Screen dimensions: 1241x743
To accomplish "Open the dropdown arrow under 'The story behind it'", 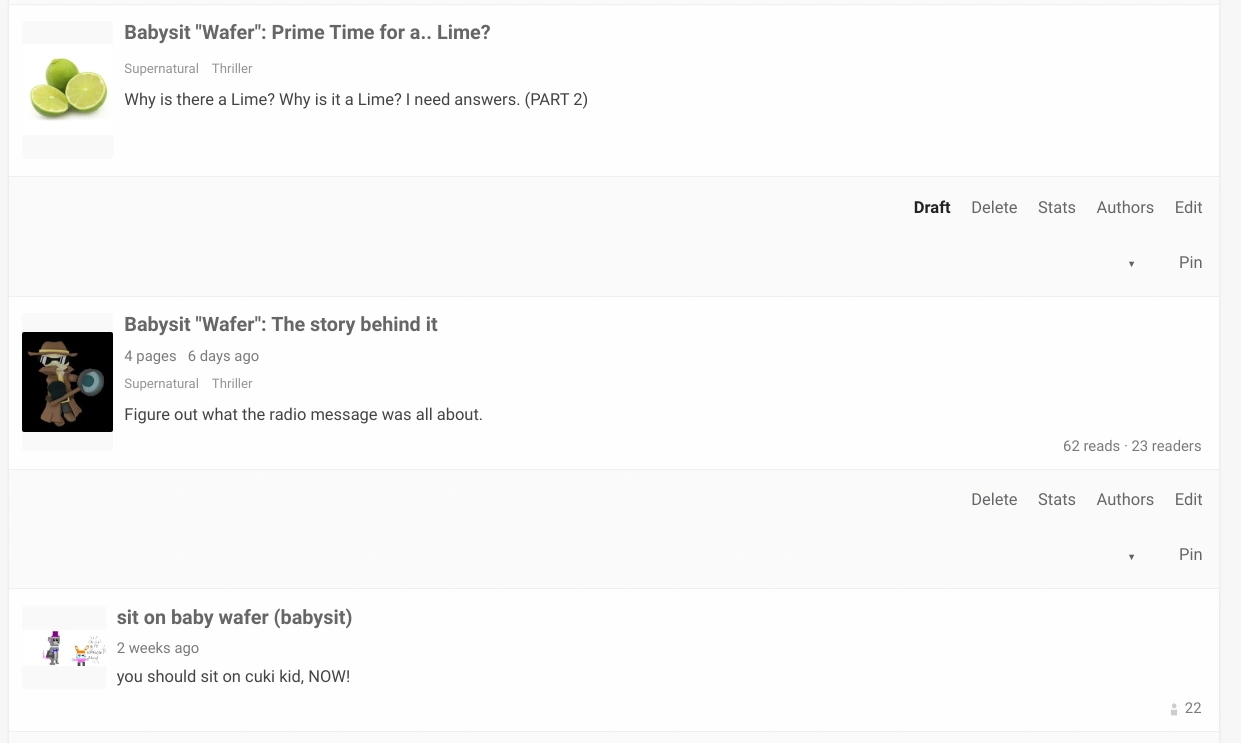I will 1131,557.
